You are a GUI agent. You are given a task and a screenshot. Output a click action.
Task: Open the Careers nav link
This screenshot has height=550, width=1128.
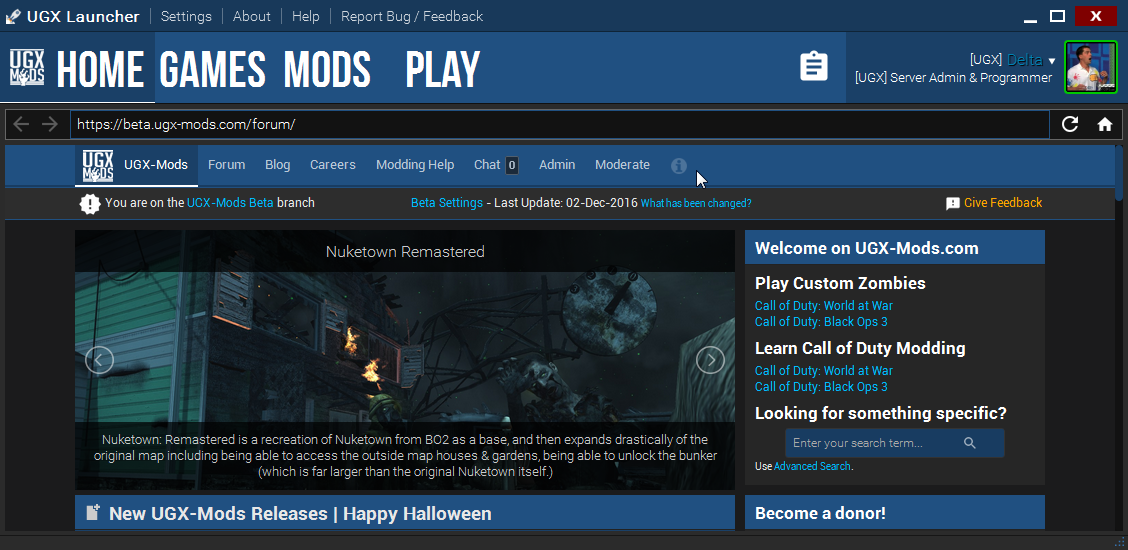click(x=333, y=165)
